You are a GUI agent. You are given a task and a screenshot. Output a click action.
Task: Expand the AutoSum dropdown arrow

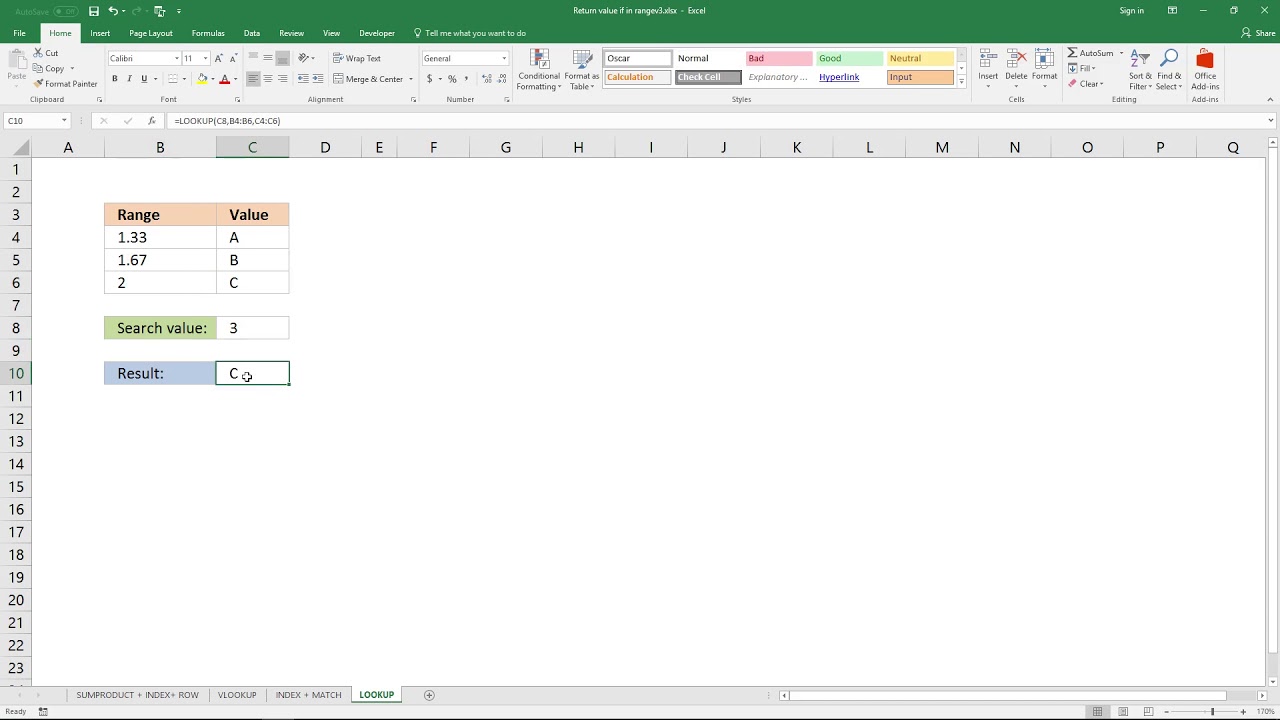pos(1121,53)
